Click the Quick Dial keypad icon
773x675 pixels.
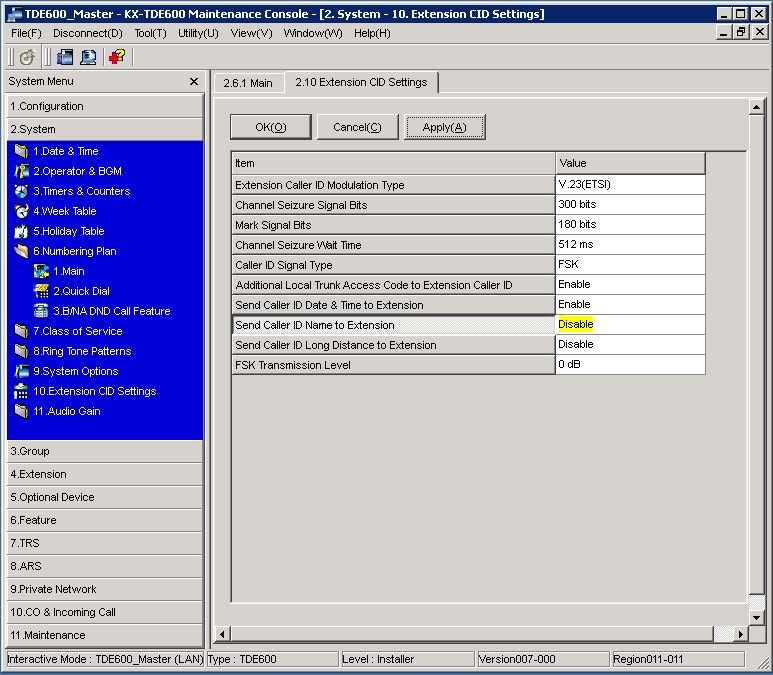pyautogui.click(x=41, y=291)
